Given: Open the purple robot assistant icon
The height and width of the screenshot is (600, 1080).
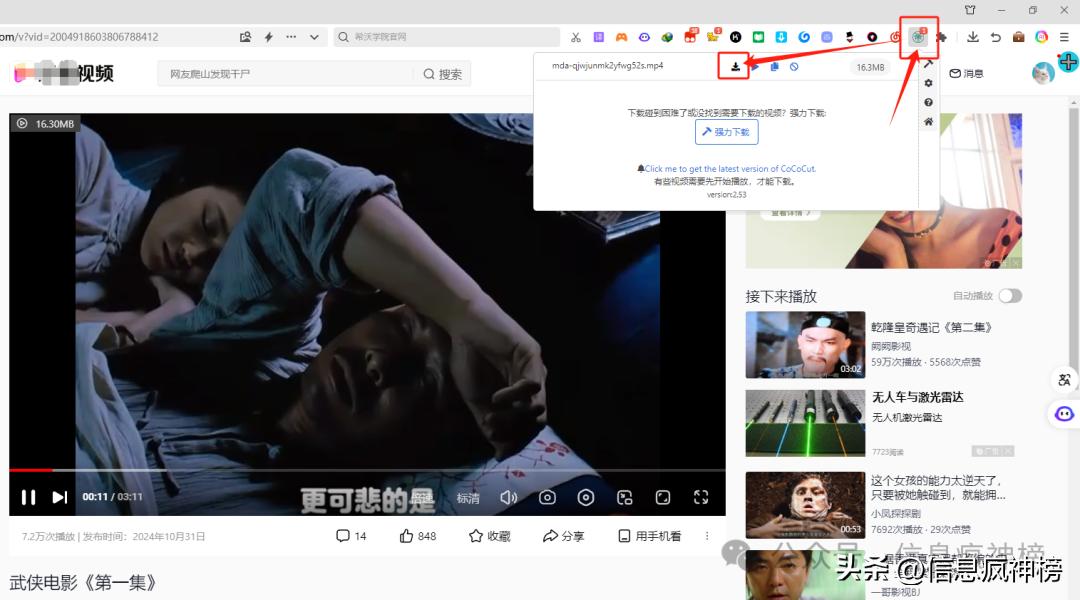Looking at the screenshot, I should pos(1064,414).
